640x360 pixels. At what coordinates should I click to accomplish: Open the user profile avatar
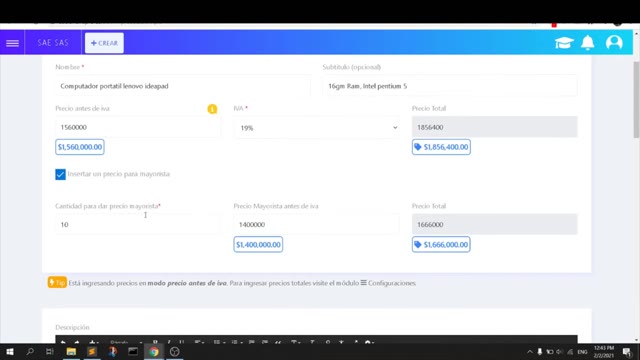[x=614, y=42]
